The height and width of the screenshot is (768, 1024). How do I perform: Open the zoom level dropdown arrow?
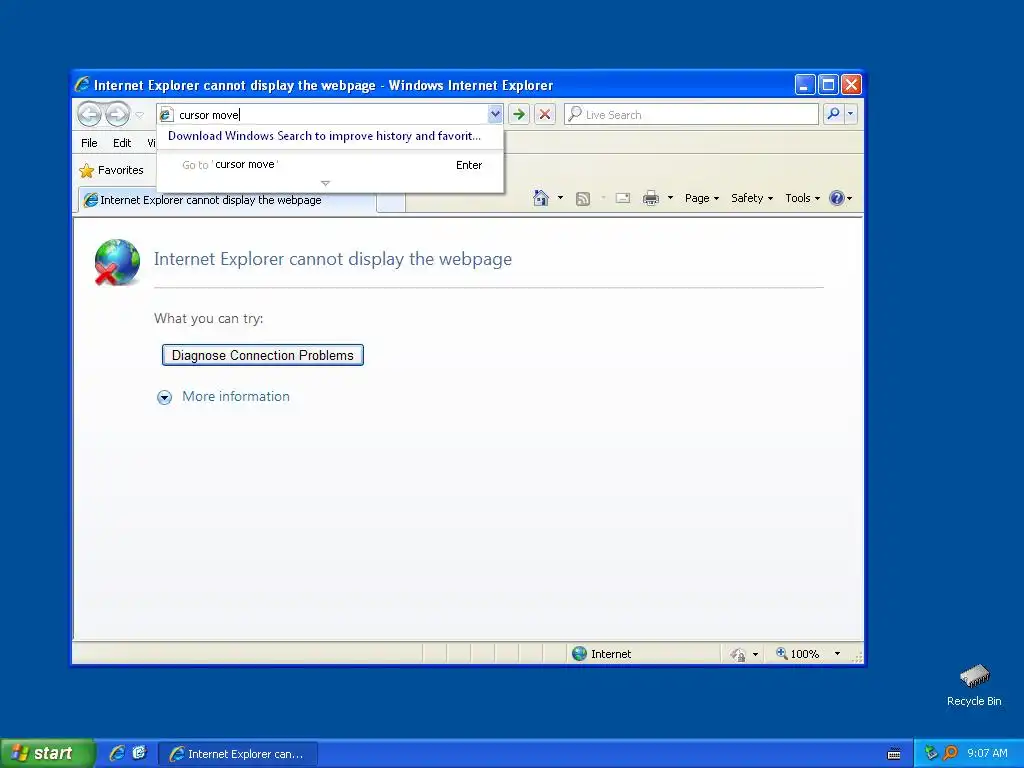click(x=837, y=654)
